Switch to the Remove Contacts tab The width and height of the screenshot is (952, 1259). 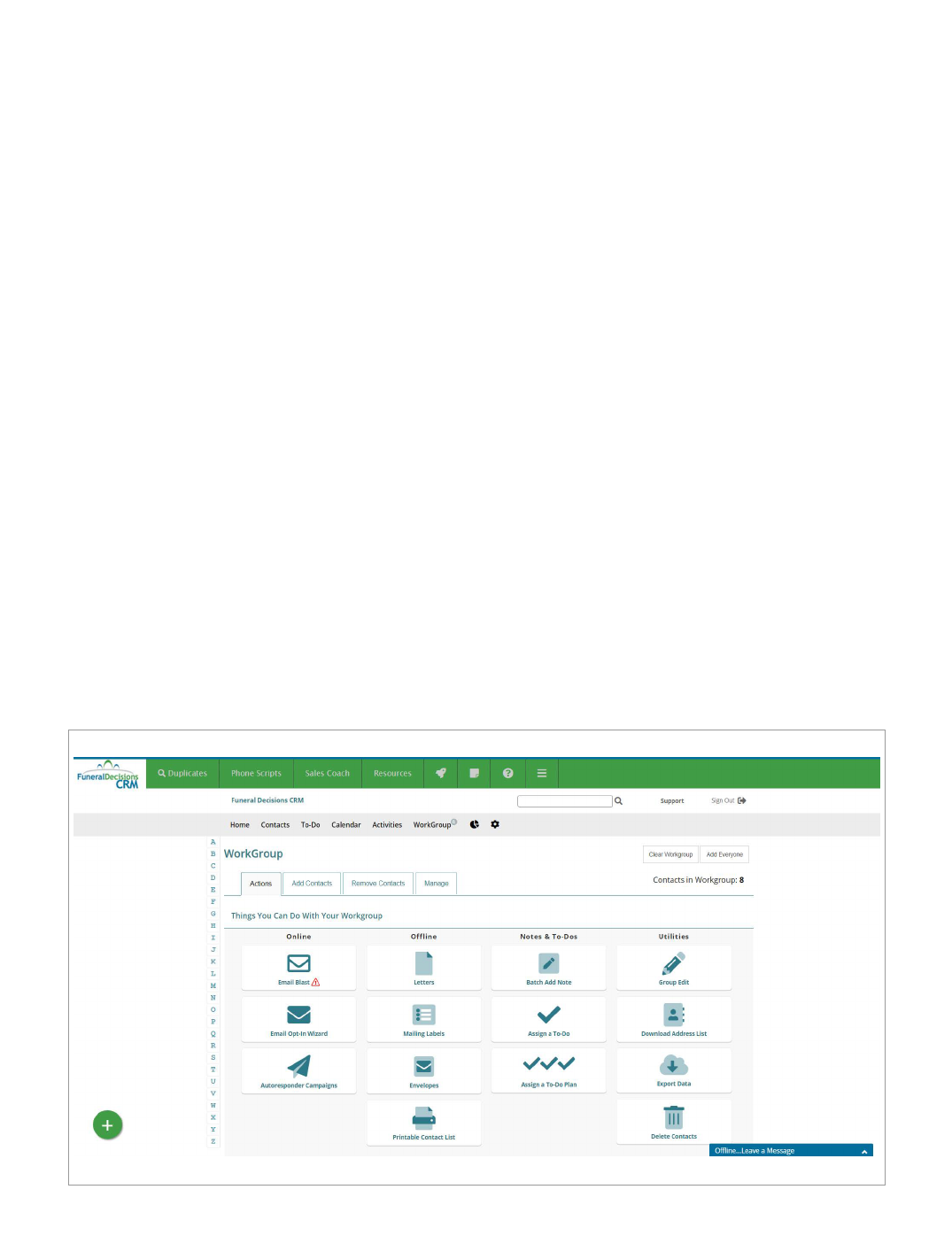[377, 884]
